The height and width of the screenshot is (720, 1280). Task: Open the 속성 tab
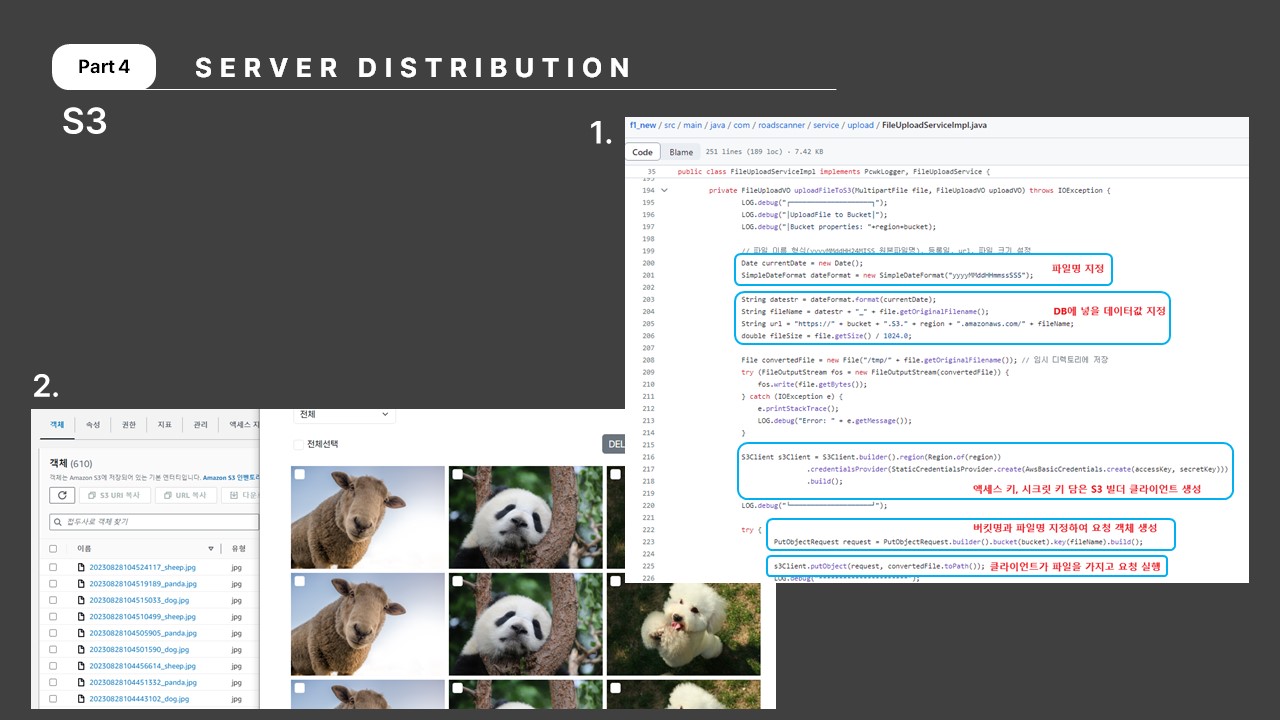click(x=93, y=425)
